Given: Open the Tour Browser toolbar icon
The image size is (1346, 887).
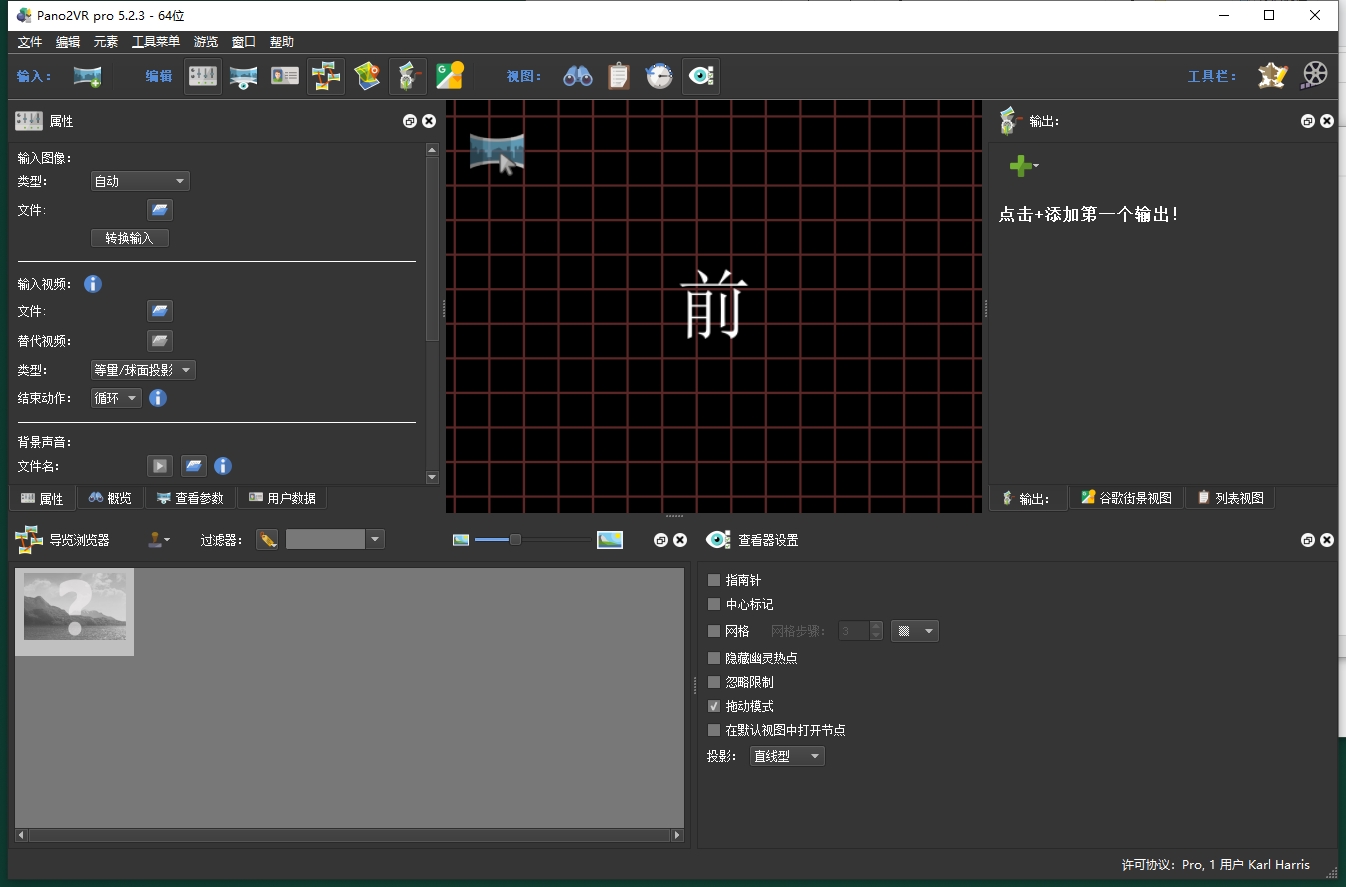Looking at the screenshot, I should [326, 76].
